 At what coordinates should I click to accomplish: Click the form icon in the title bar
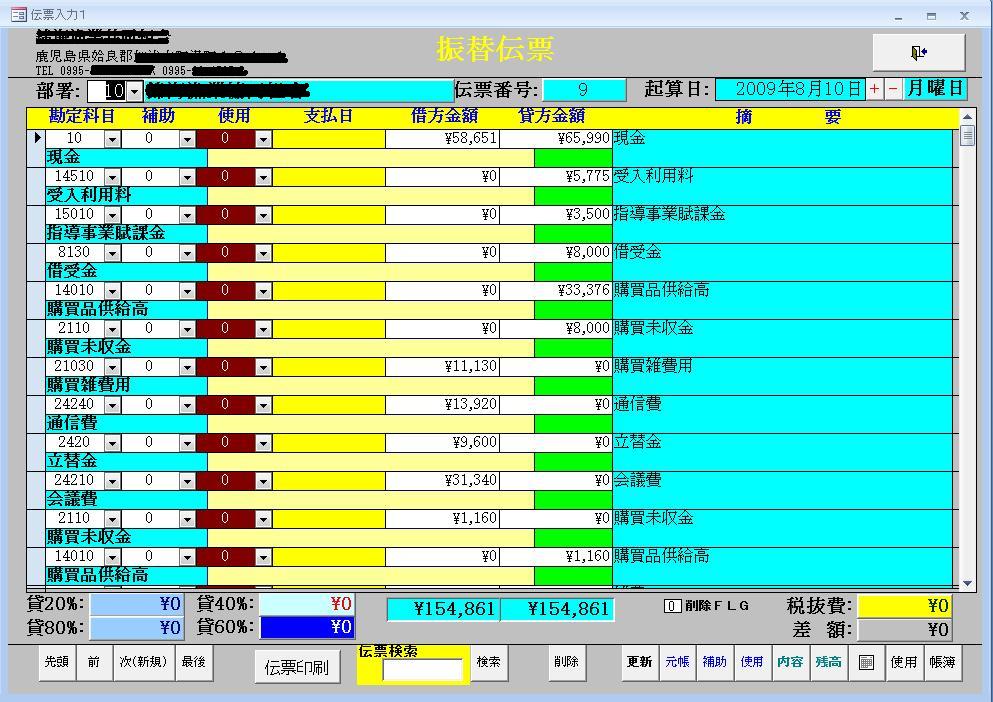(x=17, y=15)
